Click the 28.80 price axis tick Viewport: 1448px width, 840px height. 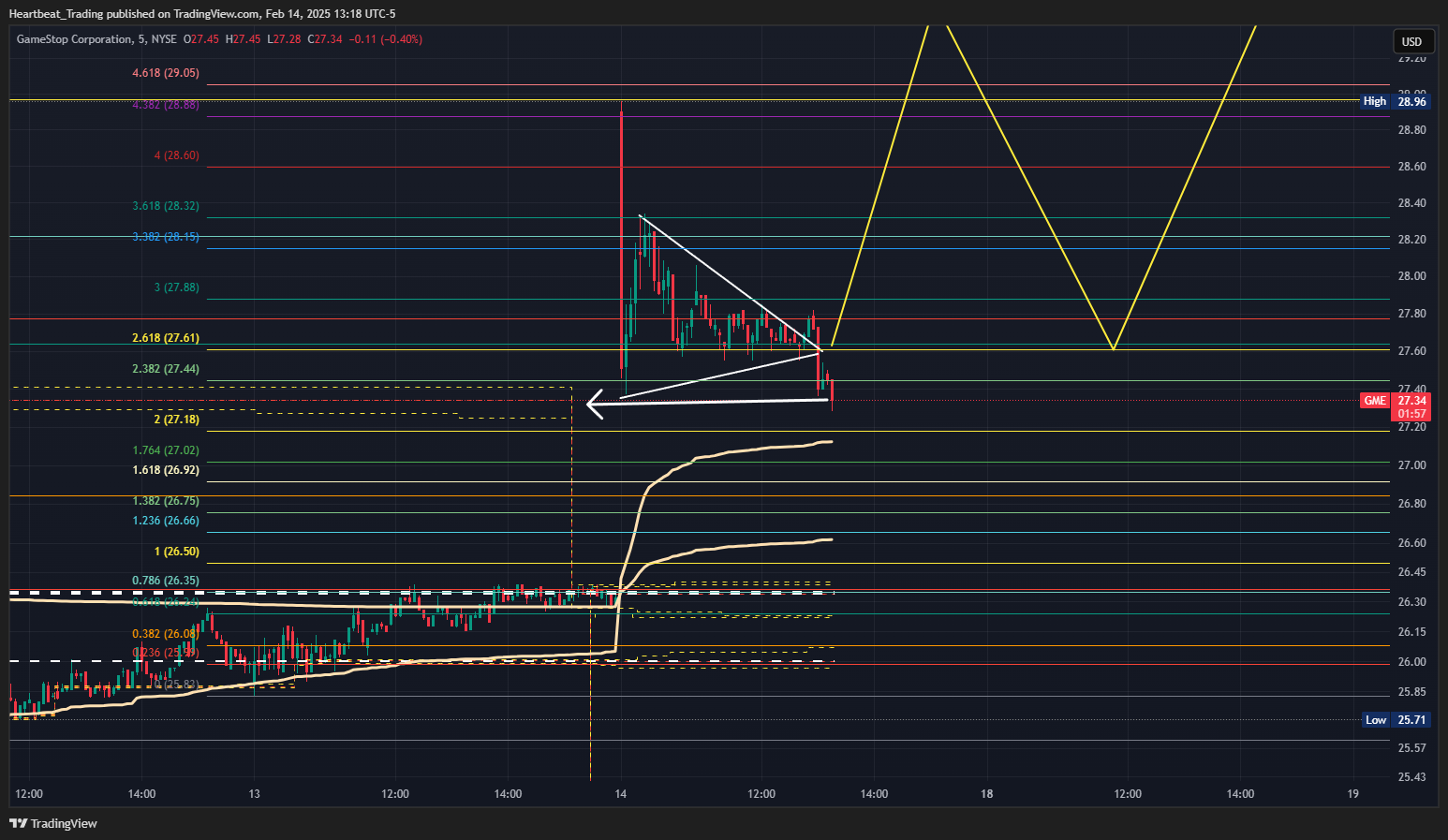1412,130
